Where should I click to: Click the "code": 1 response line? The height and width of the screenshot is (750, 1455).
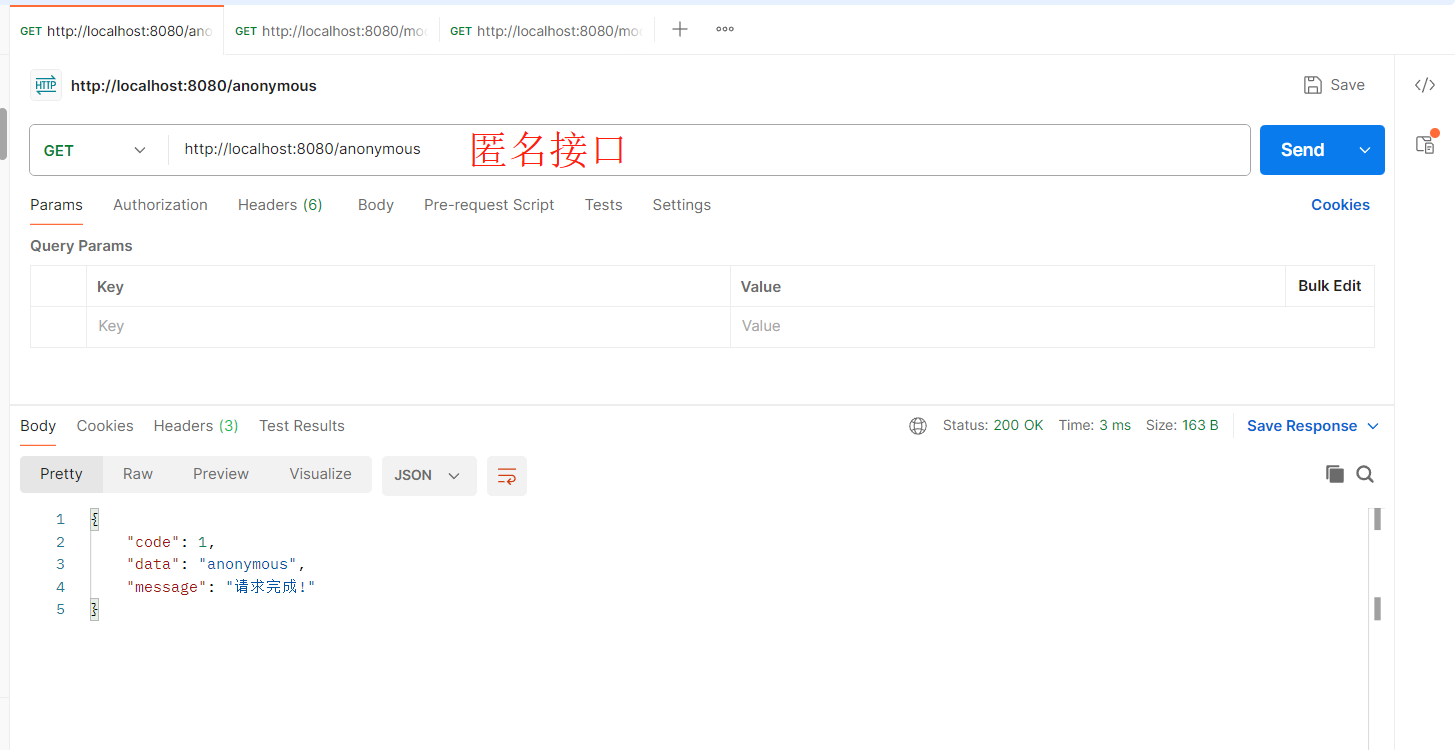[171, 542]
